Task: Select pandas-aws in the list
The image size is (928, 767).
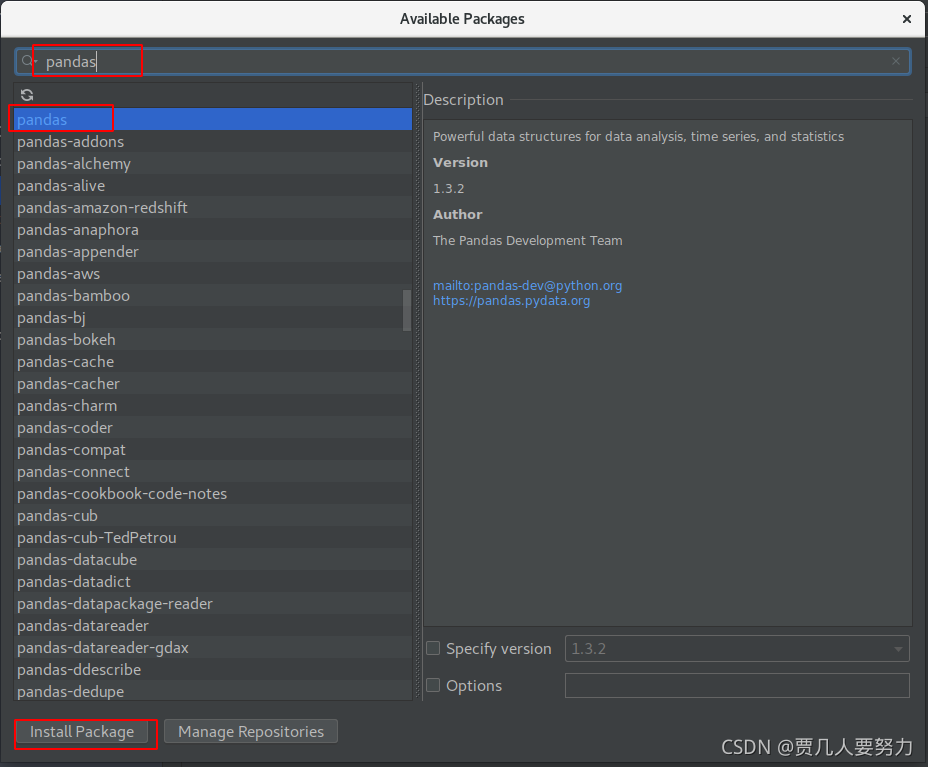Action: click(213, 273)
